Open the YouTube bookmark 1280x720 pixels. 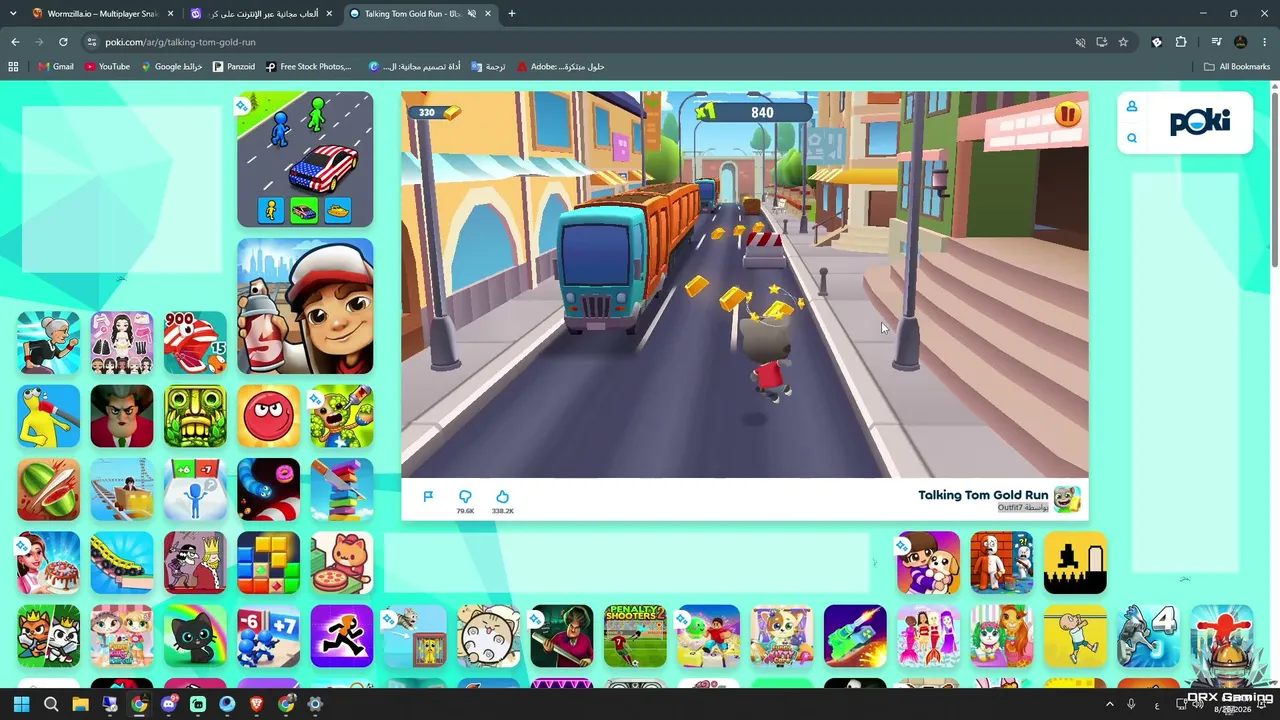pyautogui.click(x=108, y=67)
